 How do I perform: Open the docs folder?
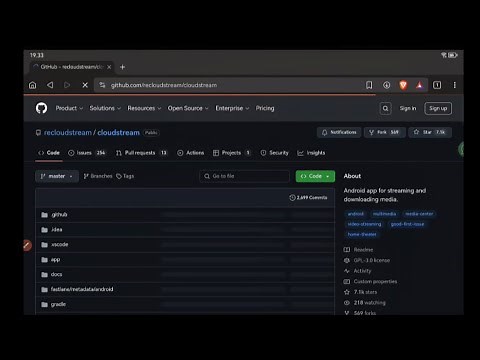(x=56, y=274)
